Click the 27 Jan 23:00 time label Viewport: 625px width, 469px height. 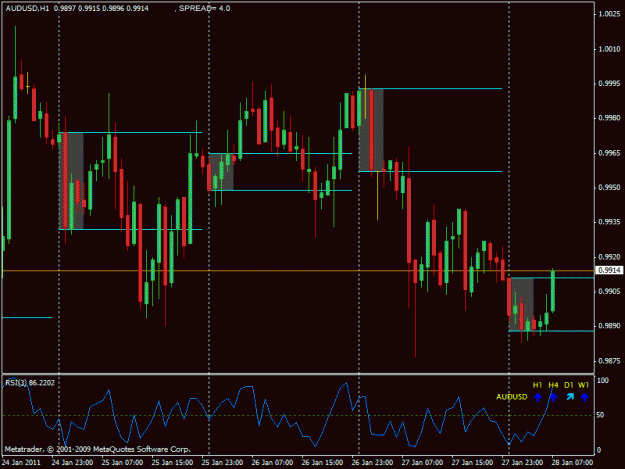pyautogui.click(x=522, y=462)
